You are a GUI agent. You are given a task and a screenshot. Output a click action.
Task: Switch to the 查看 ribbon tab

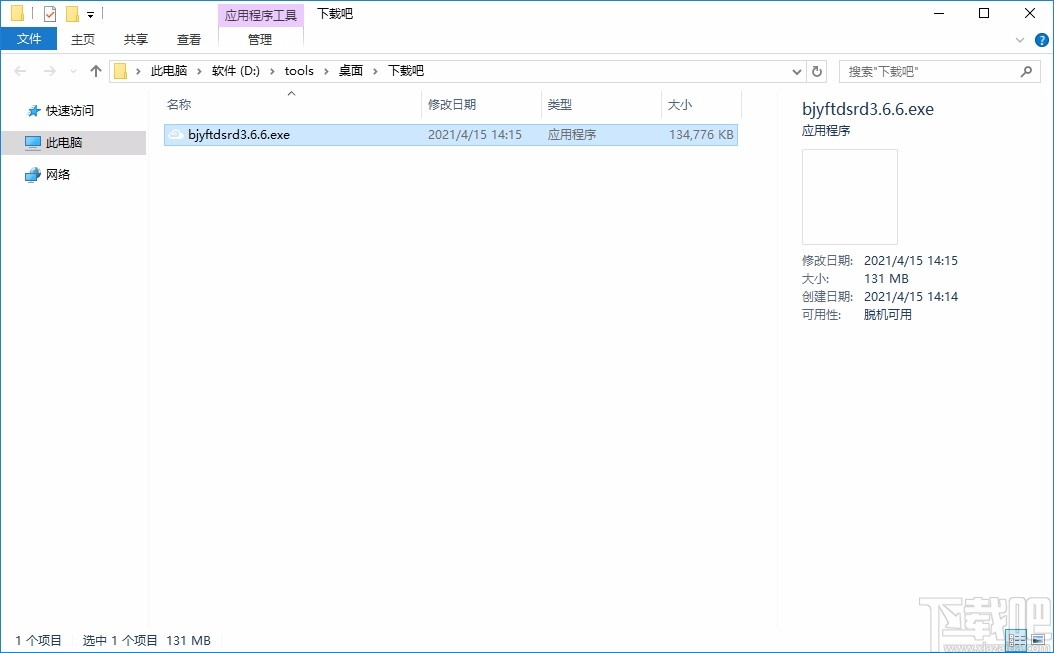point(188,39)
